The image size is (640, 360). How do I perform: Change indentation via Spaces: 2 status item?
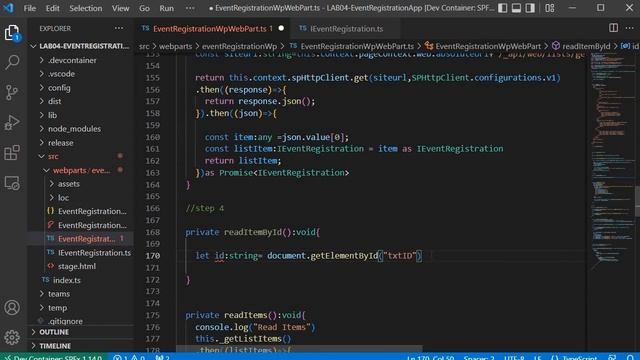479,357
